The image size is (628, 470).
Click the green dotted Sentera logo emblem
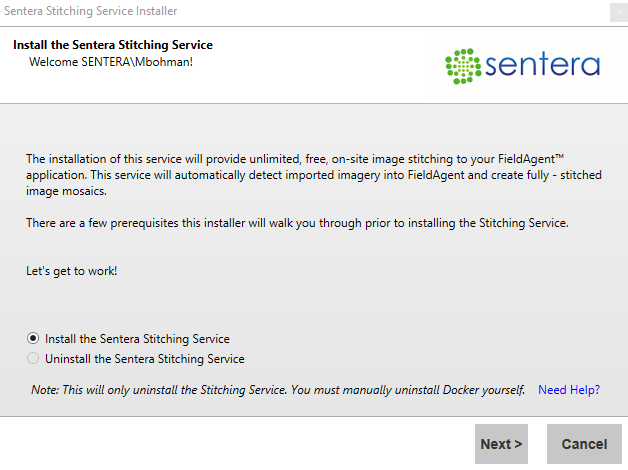(462, 66)
